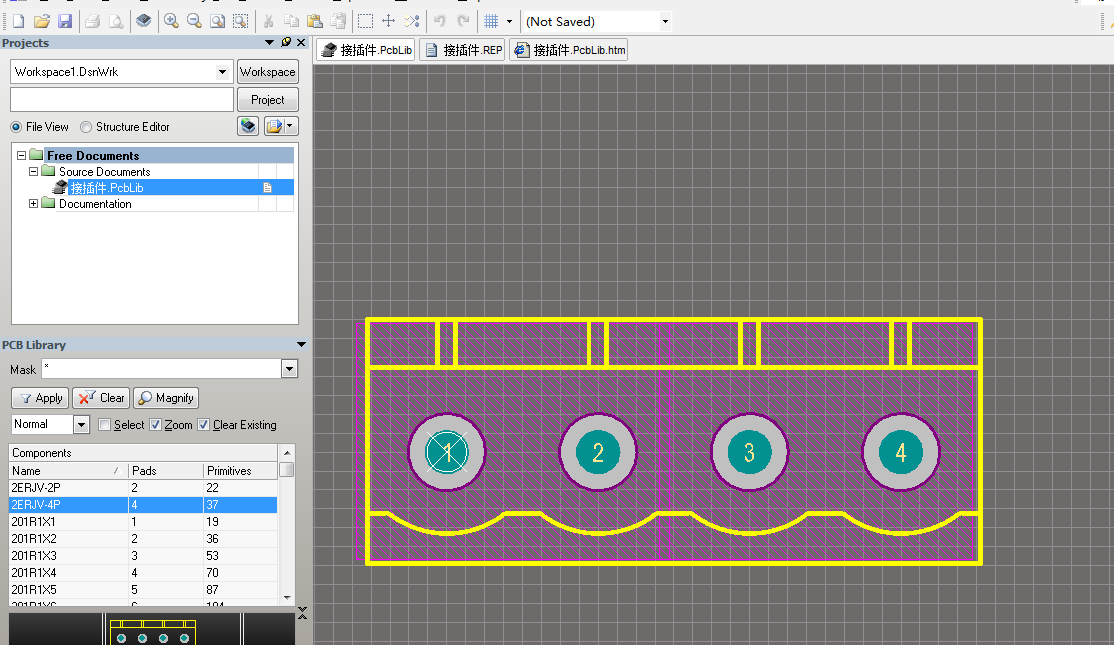1114x645 pixels.
Task: Sort components by the Name column header
Action: (67, 471)
